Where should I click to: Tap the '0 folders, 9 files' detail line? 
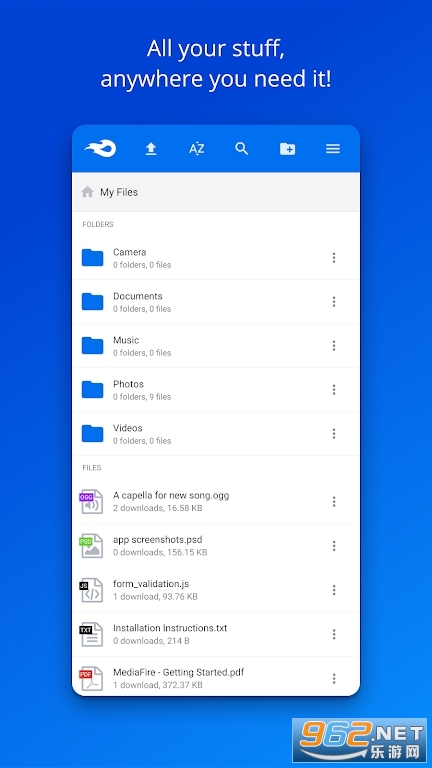click(142, 397)
